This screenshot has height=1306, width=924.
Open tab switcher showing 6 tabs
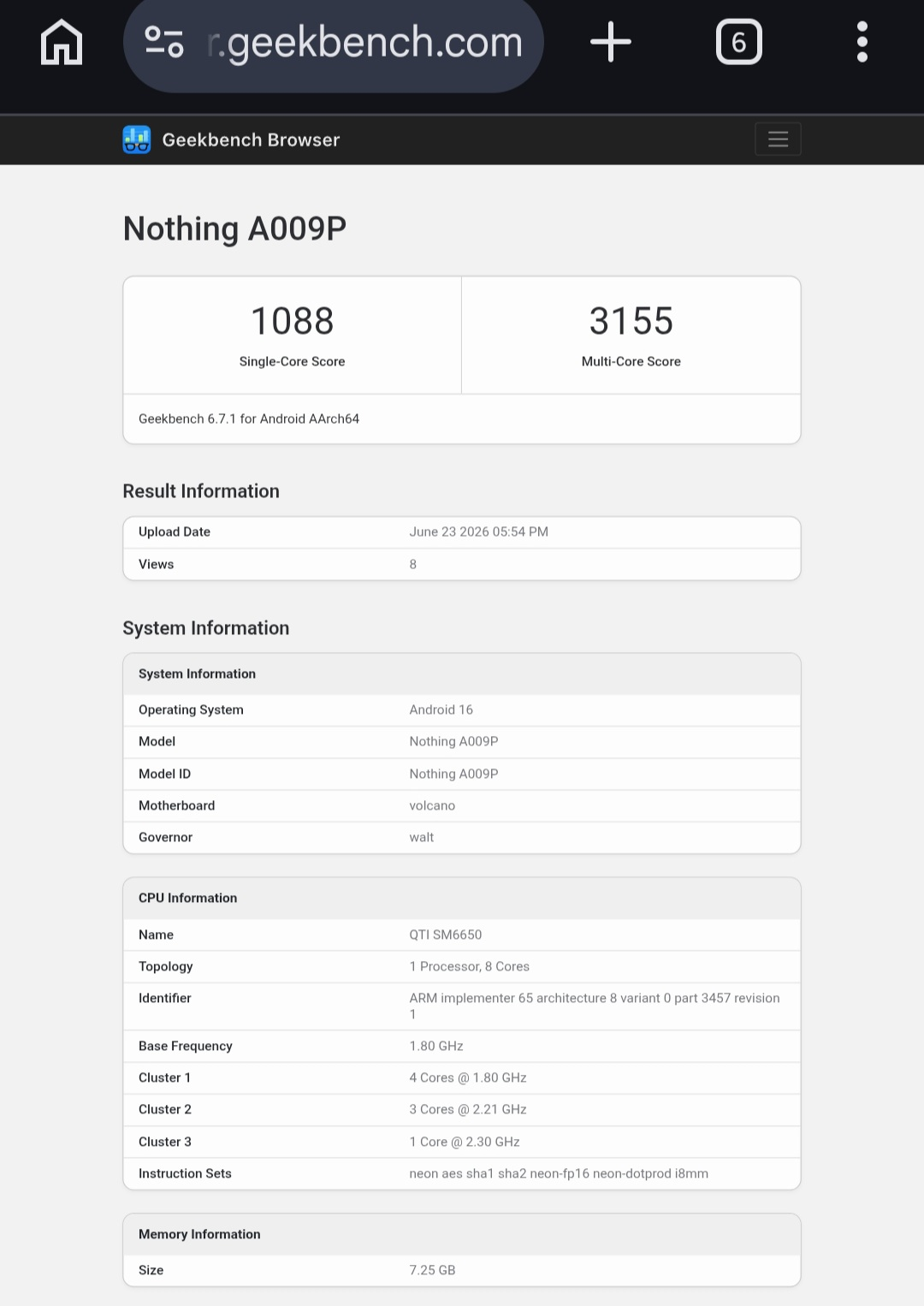(739, 42)
